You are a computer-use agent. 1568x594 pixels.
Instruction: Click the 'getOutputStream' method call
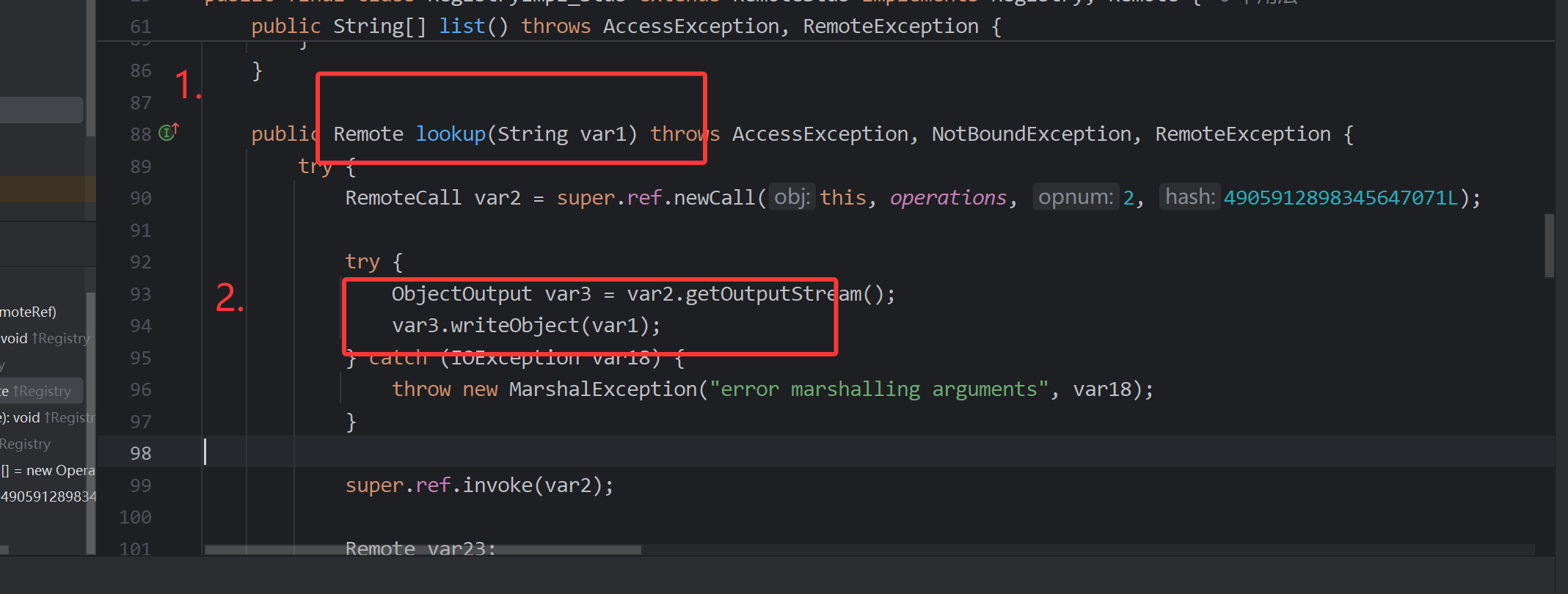[x=773, y=294]
